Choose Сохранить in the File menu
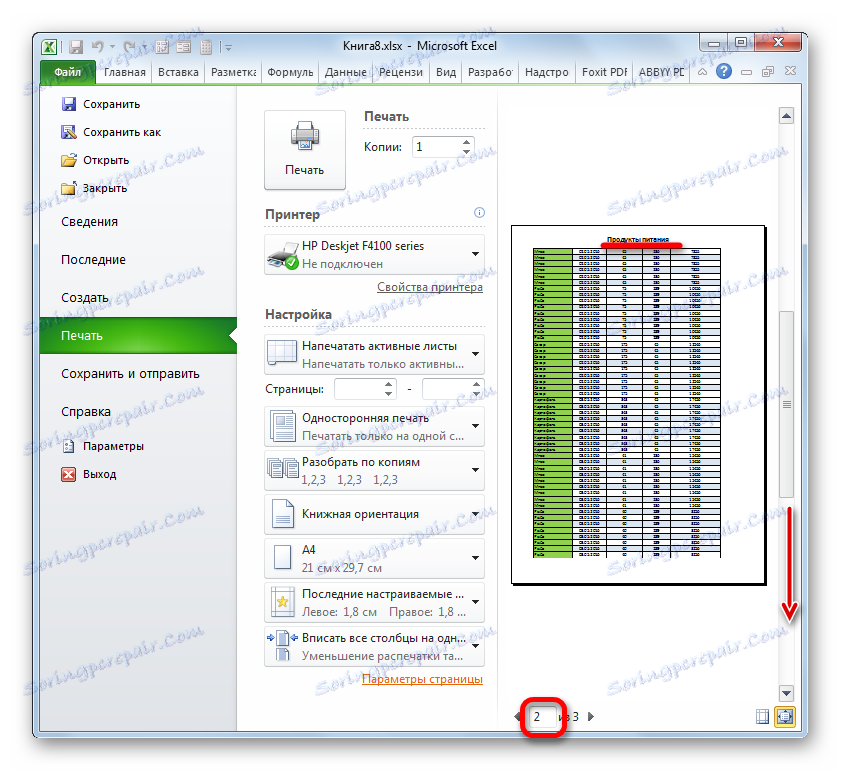The image size is (841, 771). (x=100, y=104)
